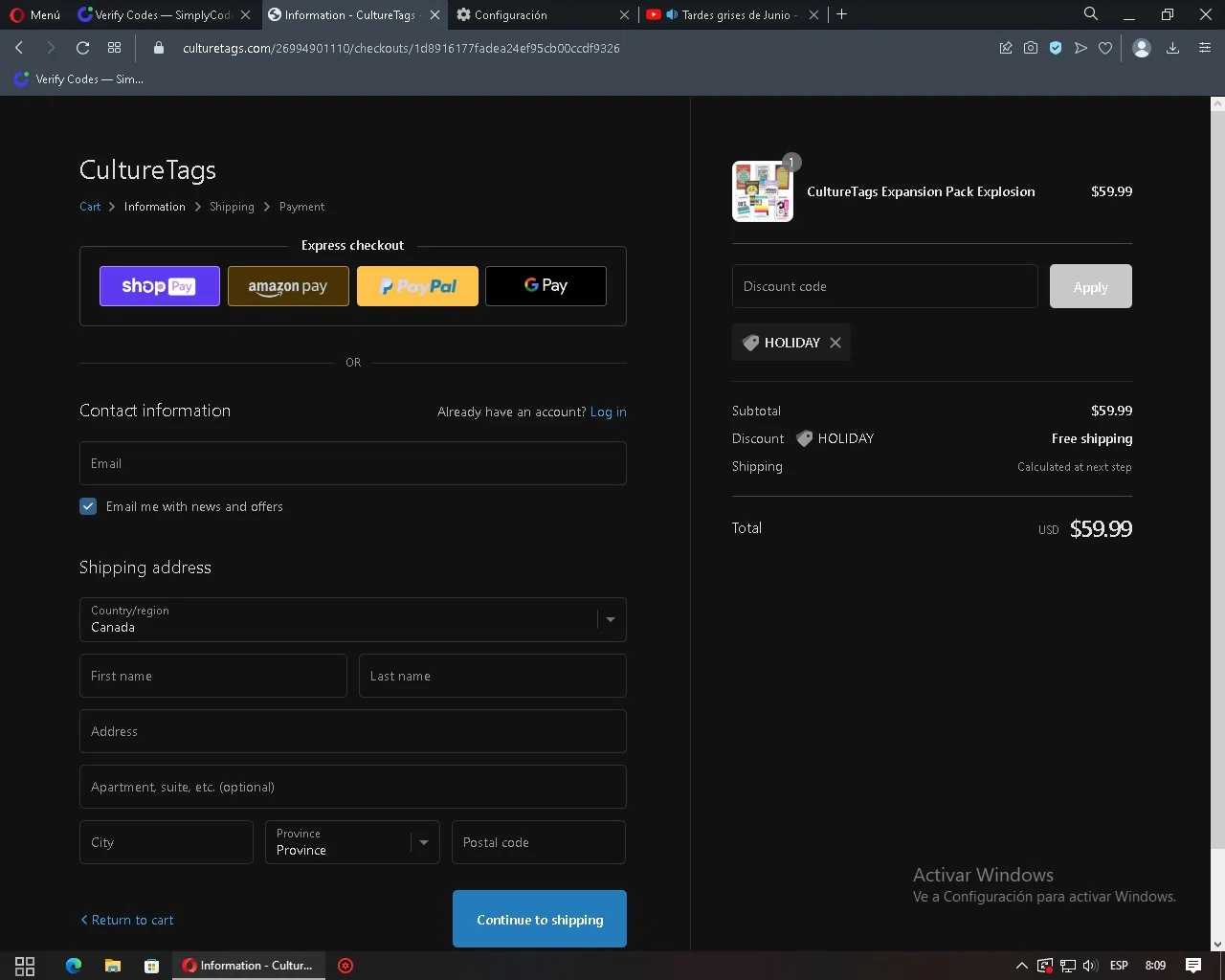Click the Shipping breadcrumb step
Image resolution: width=1225 pixels, height=980 pixels.
point(232,207)
